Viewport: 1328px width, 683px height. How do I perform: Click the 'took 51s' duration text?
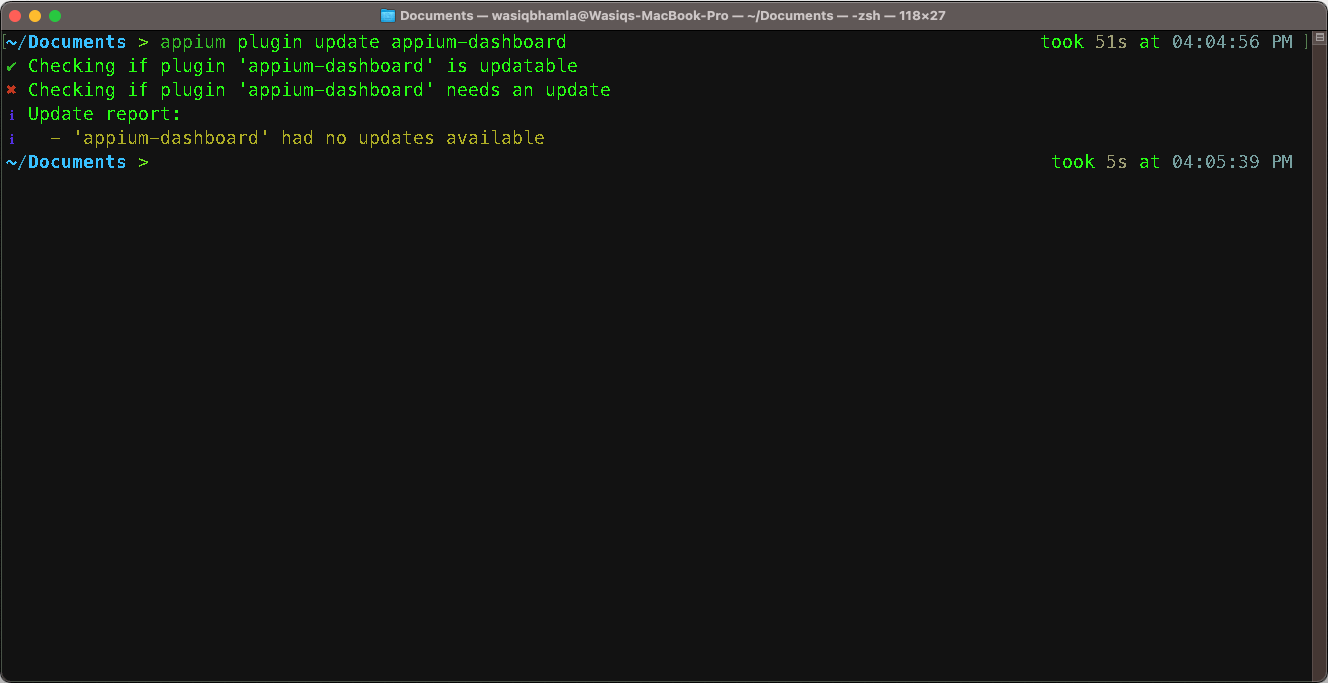pyautogui.click(x=1085, y=41)
